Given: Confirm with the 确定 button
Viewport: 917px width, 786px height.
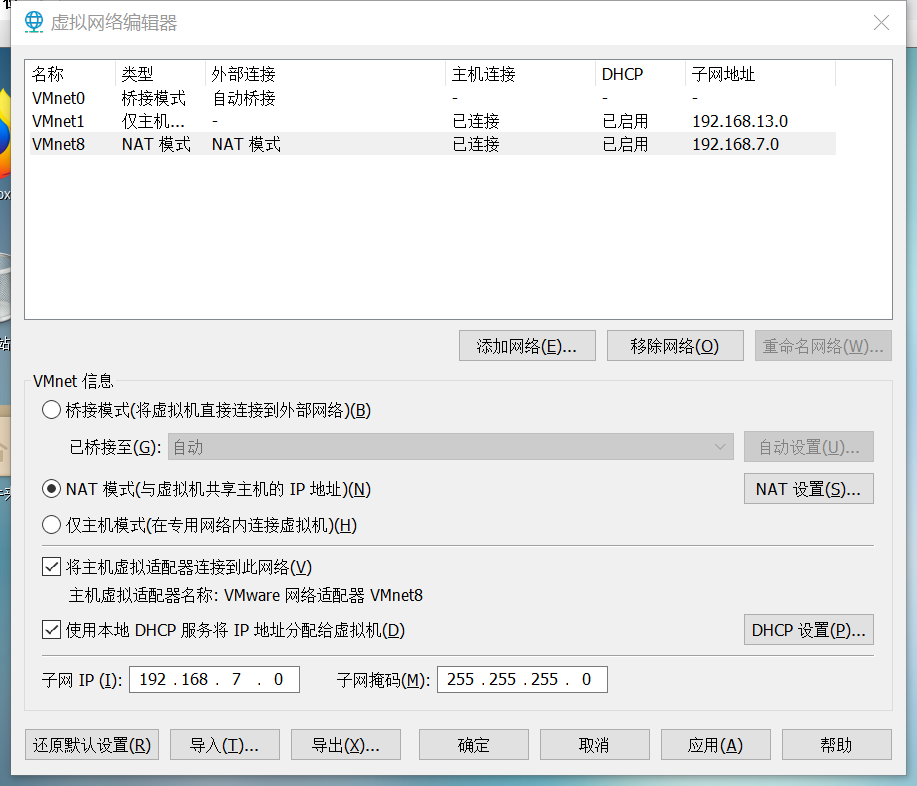Looking at the screenshot, I should point(474,745).
